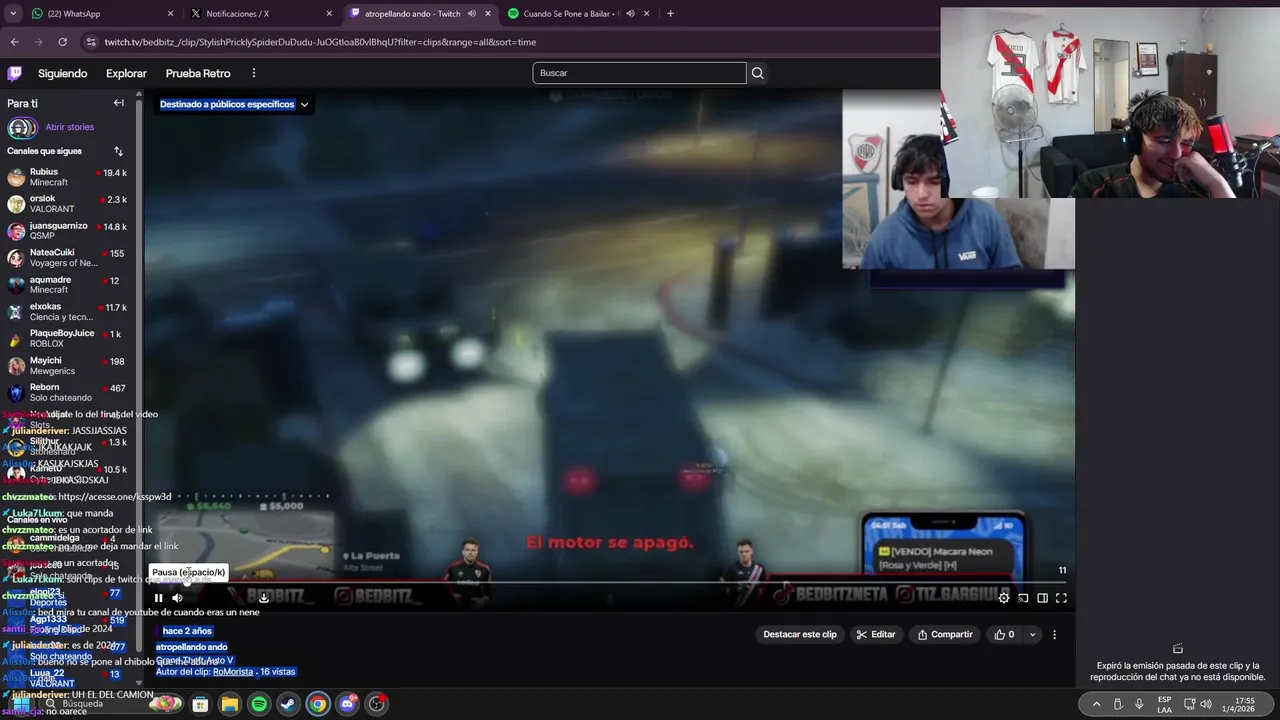1280x720 pixels.
Task: Pause the clip playback
Action: tap(158, 598)
